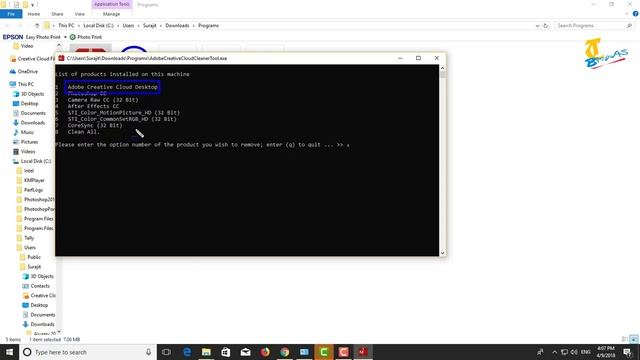Select the Adobe Cleaner Tool taskbar icon
This screenshot has width=640, height=360.
363,352
